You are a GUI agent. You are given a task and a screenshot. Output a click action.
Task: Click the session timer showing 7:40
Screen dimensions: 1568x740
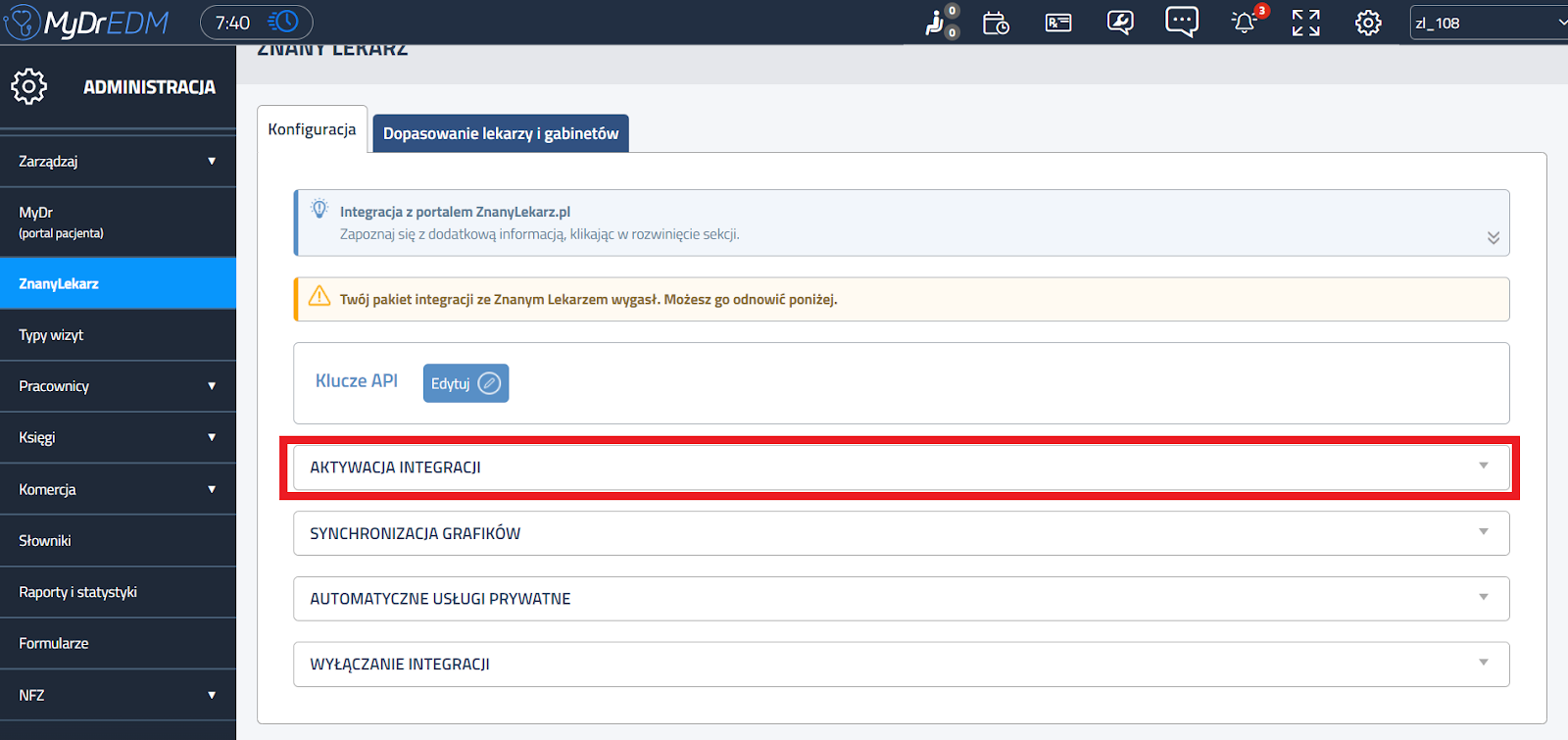[256, 23]
